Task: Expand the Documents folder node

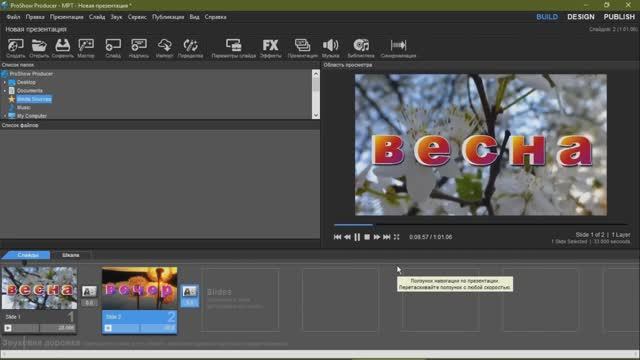Action: click(5, 91)
